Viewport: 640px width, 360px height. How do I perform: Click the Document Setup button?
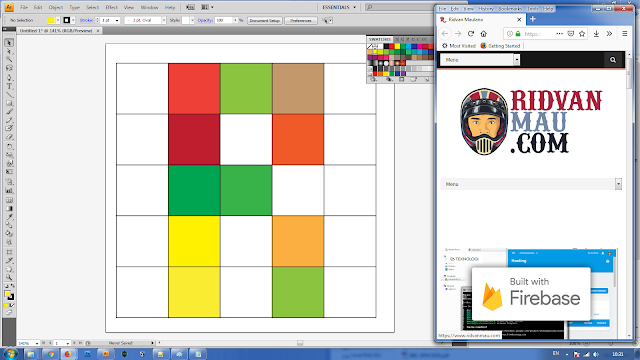point(265,20)
